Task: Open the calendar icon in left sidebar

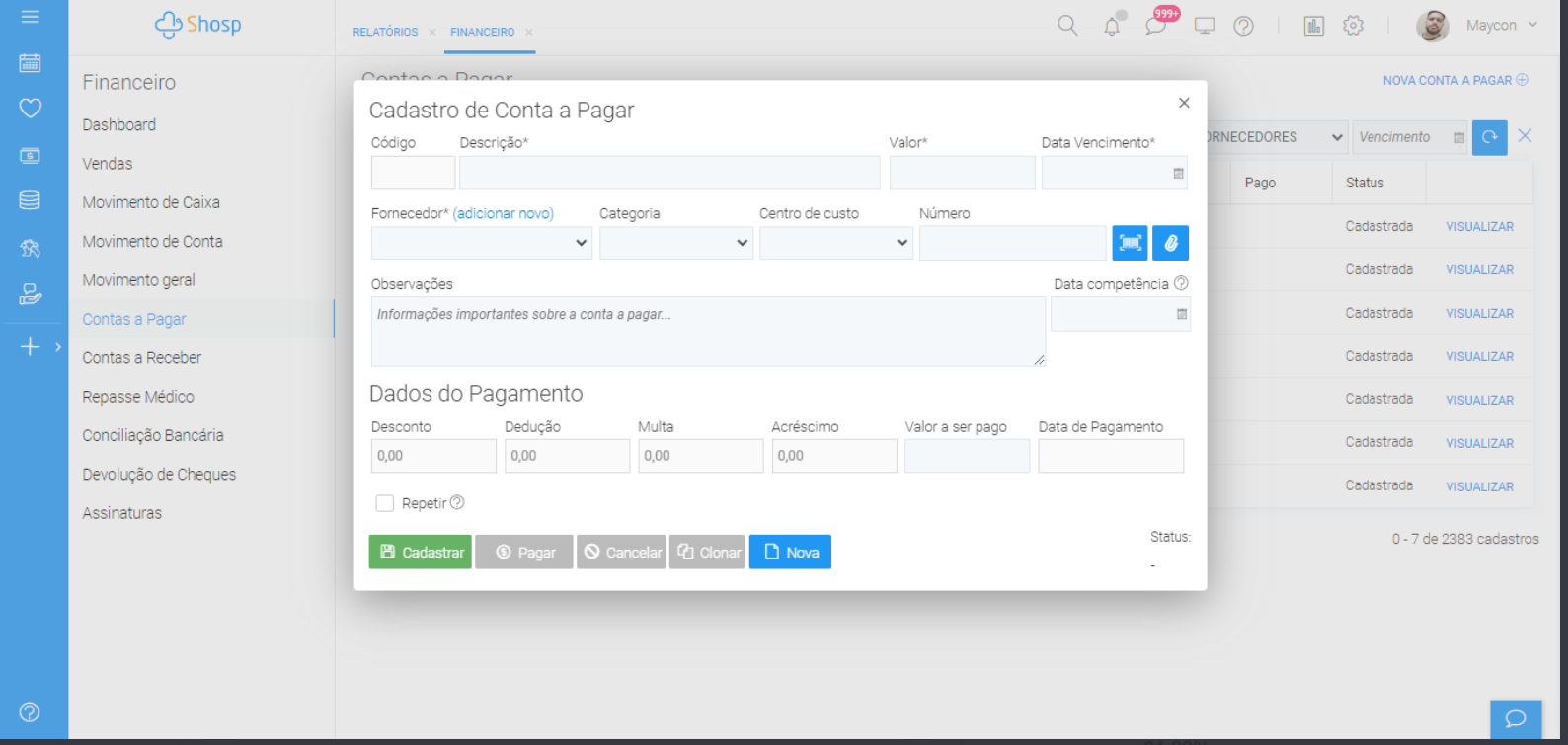Action: 31,63
